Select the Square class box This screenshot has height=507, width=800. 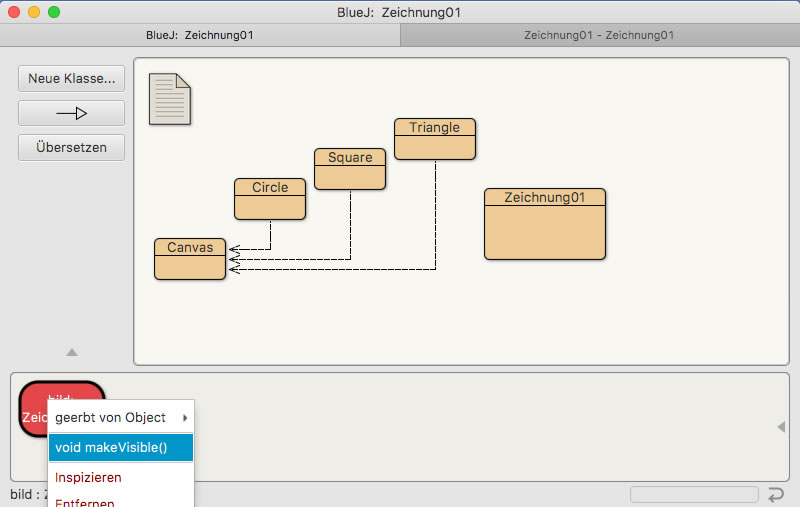[350, 169]
